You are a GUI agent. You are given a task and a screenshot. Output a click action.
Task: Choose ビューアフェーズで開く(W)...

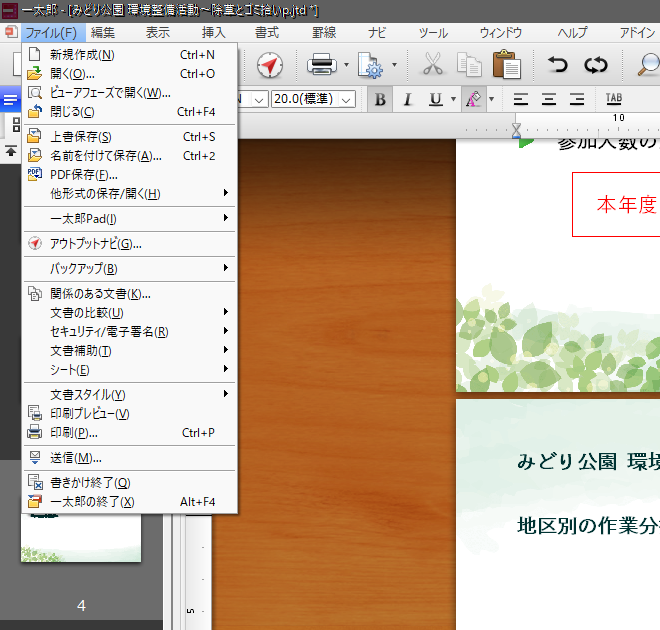coord(130,93)
